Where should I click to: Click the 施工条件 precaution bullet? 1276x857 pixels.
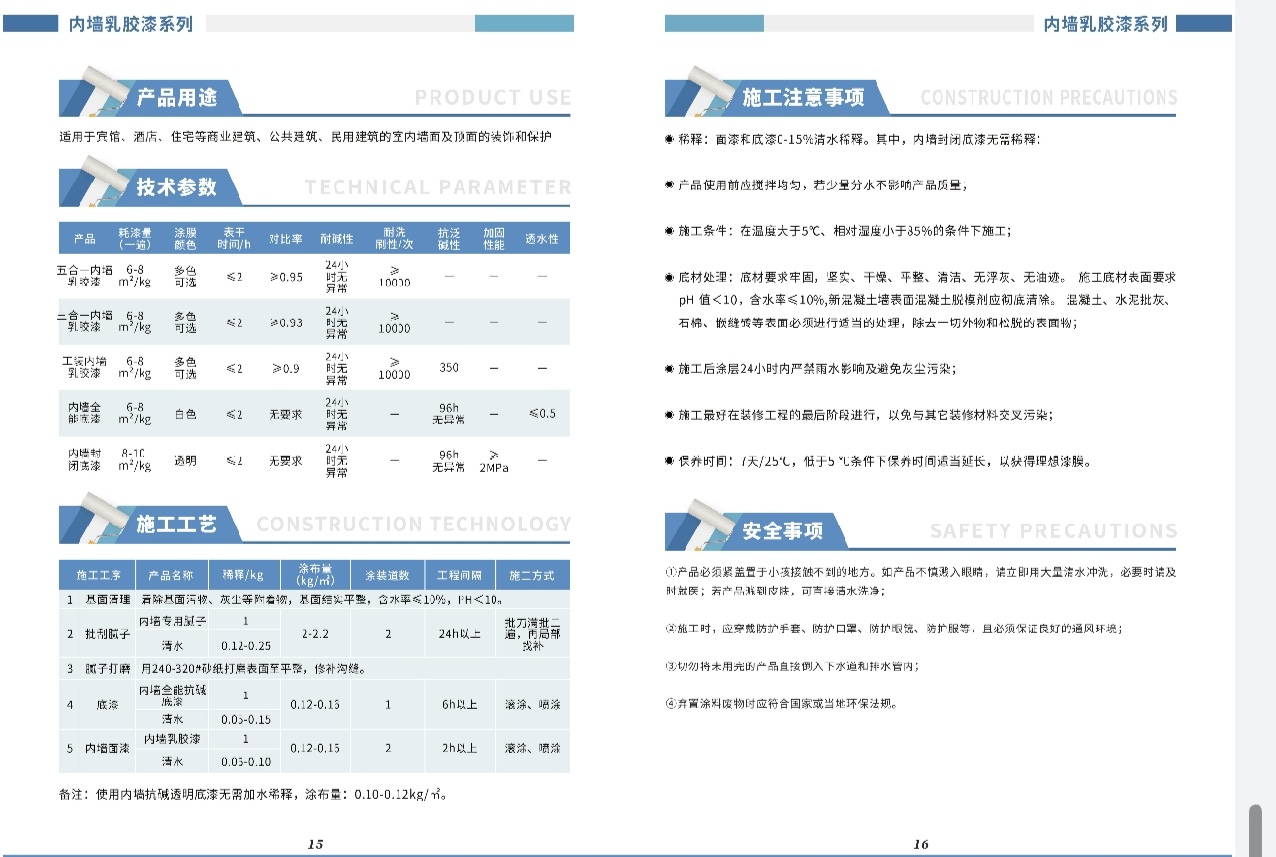[x=838, y=231]
